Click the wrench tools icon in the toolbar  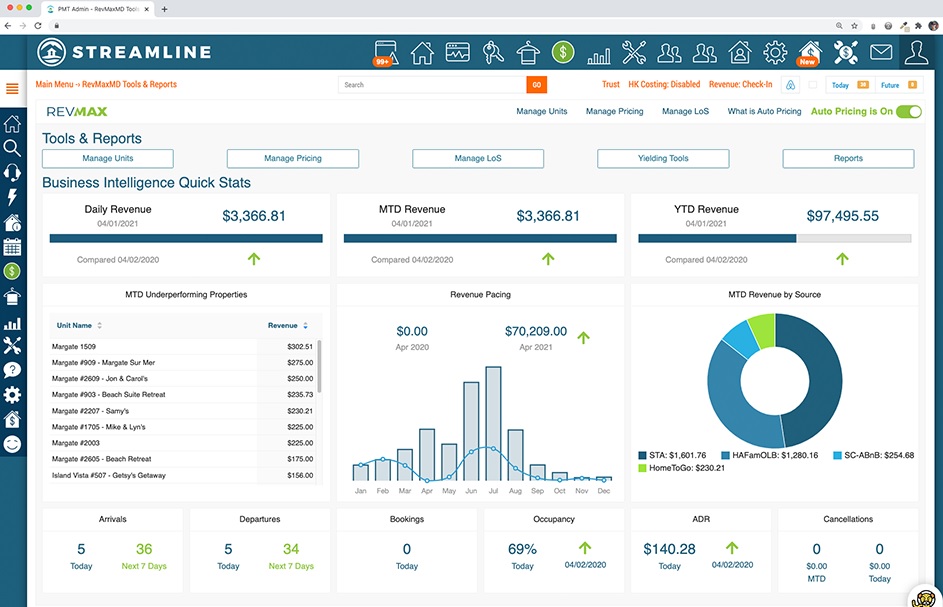pos(635,52)
